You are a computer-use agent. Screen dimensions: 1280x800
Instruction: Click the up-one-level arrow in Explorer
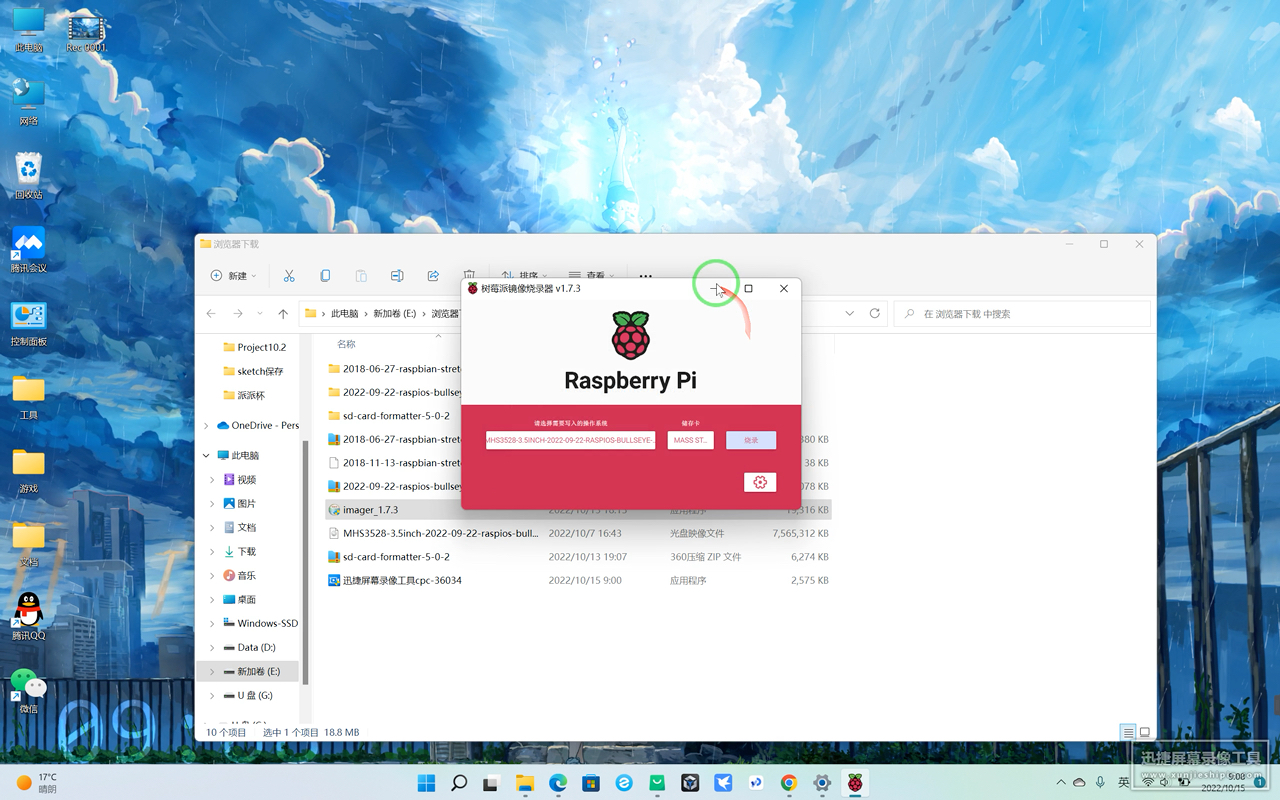coord(283,314)
